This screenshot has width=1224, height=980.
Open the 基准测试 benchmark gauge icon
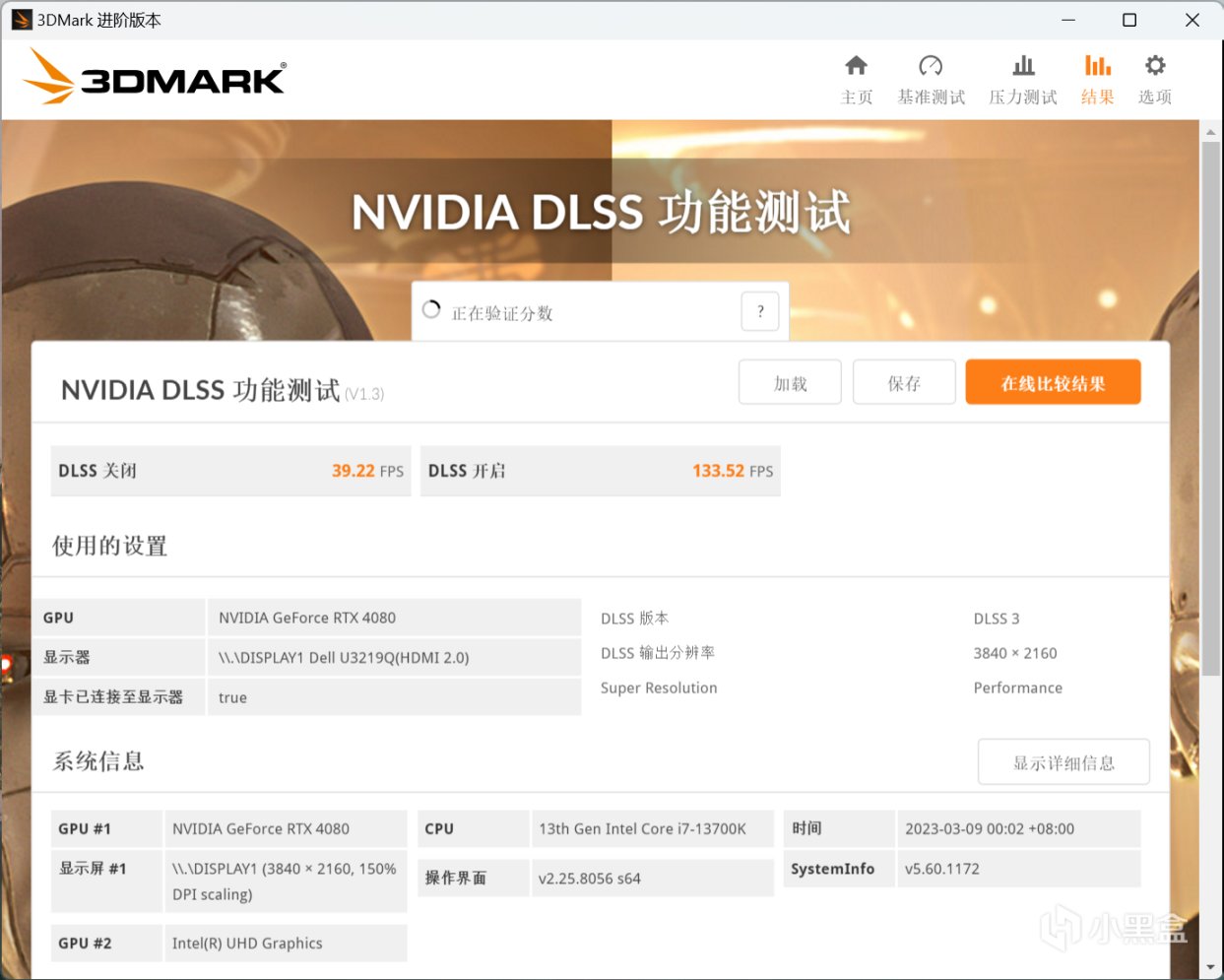[x=931, y=66]
